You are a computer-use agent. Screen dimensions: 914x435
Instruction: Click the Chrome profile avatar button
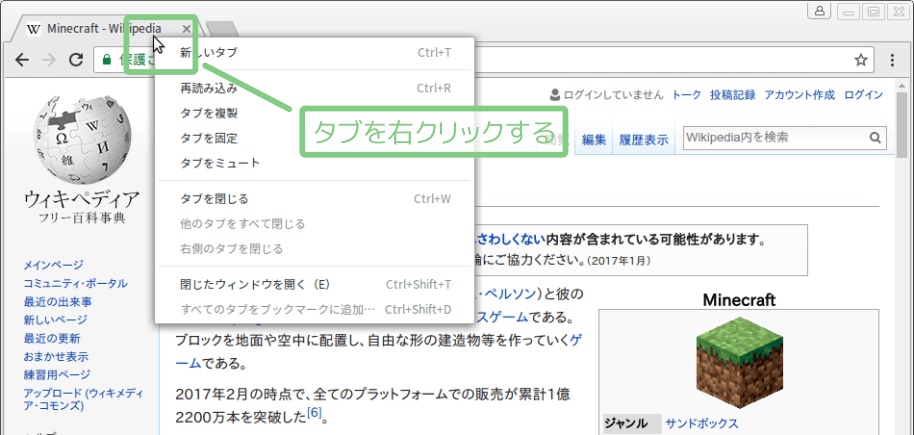[820, 10]
